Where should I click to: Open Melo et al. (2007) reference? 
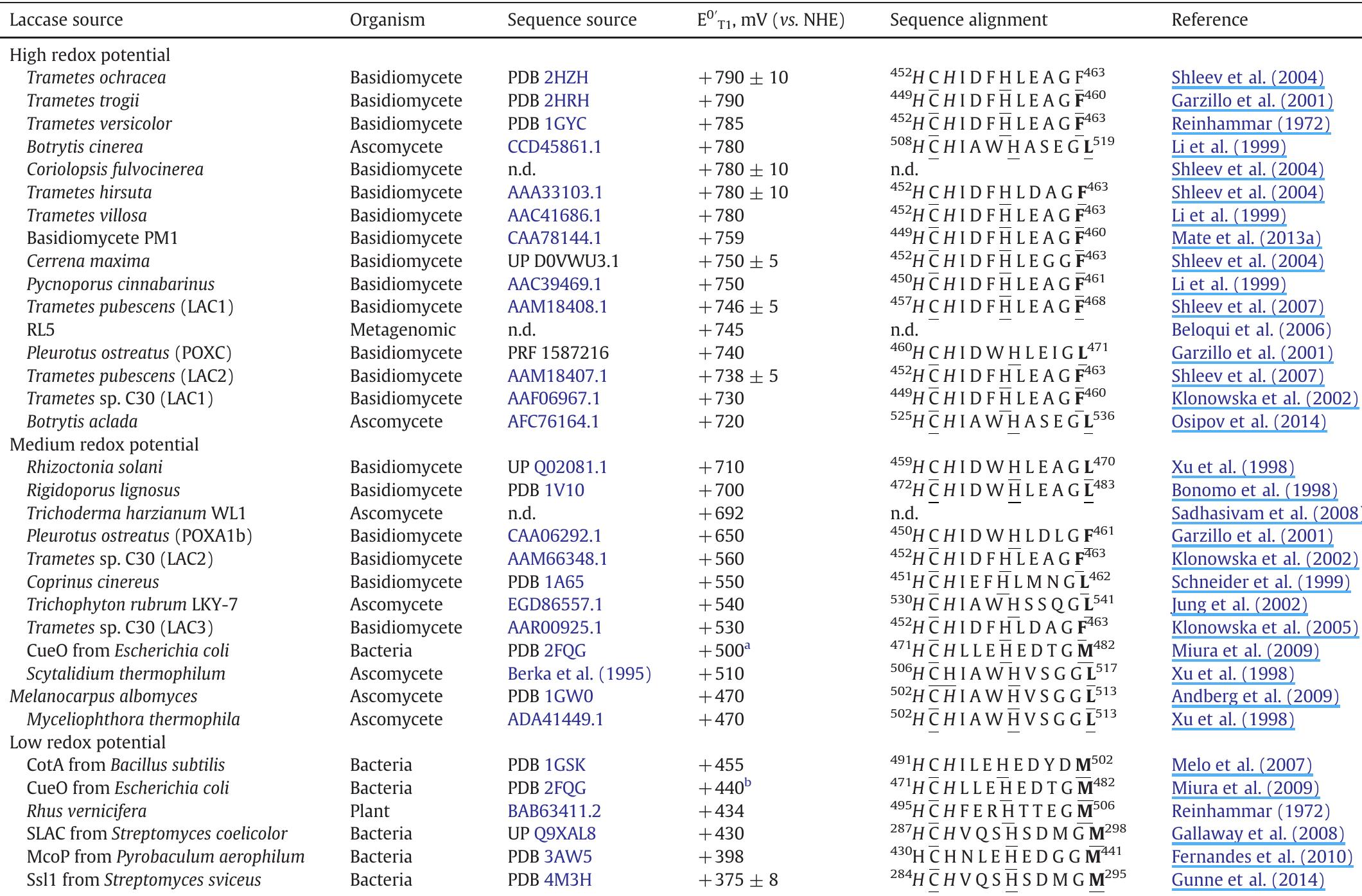click(x=1241, y=765)
